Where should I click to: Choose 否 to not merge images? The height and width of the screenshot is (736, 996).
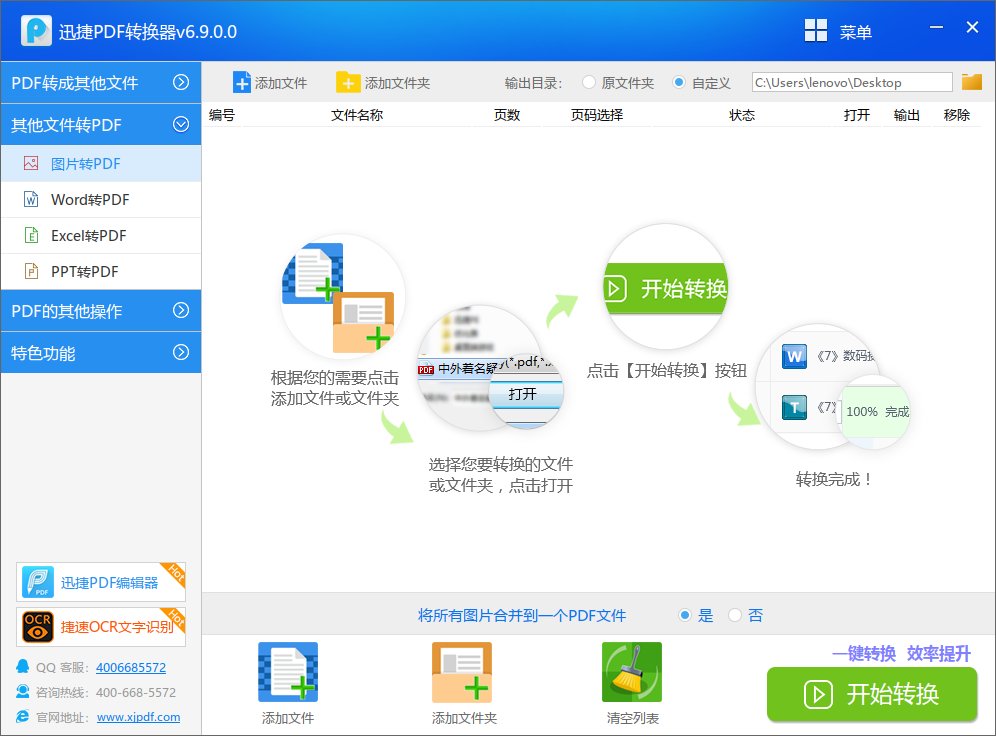click(735, 615)
